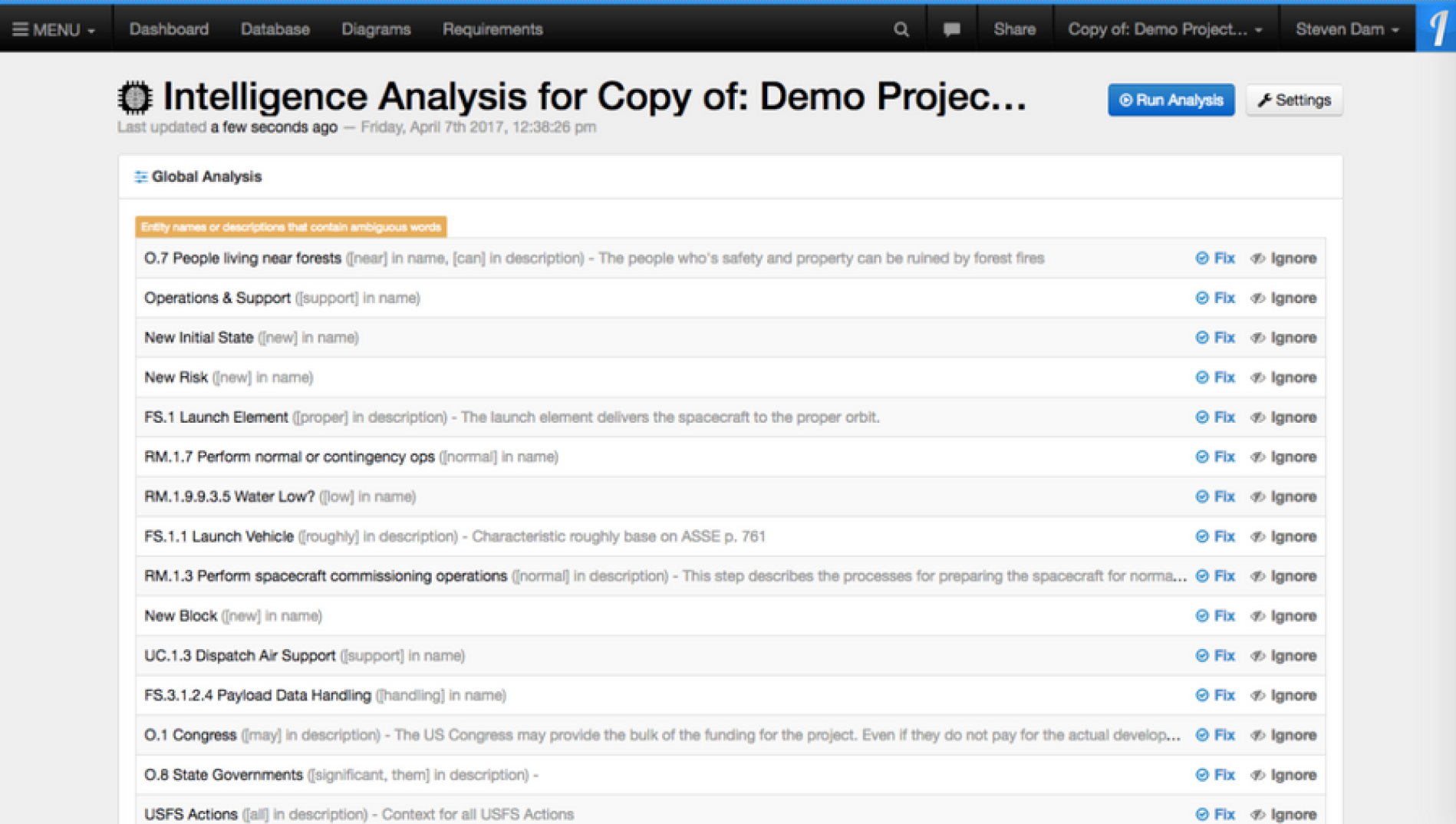Screen dimensions: 1456x824
Task: Click the Intelligence Analysis gear-brain icon
Action: click(x=135, y=97)
